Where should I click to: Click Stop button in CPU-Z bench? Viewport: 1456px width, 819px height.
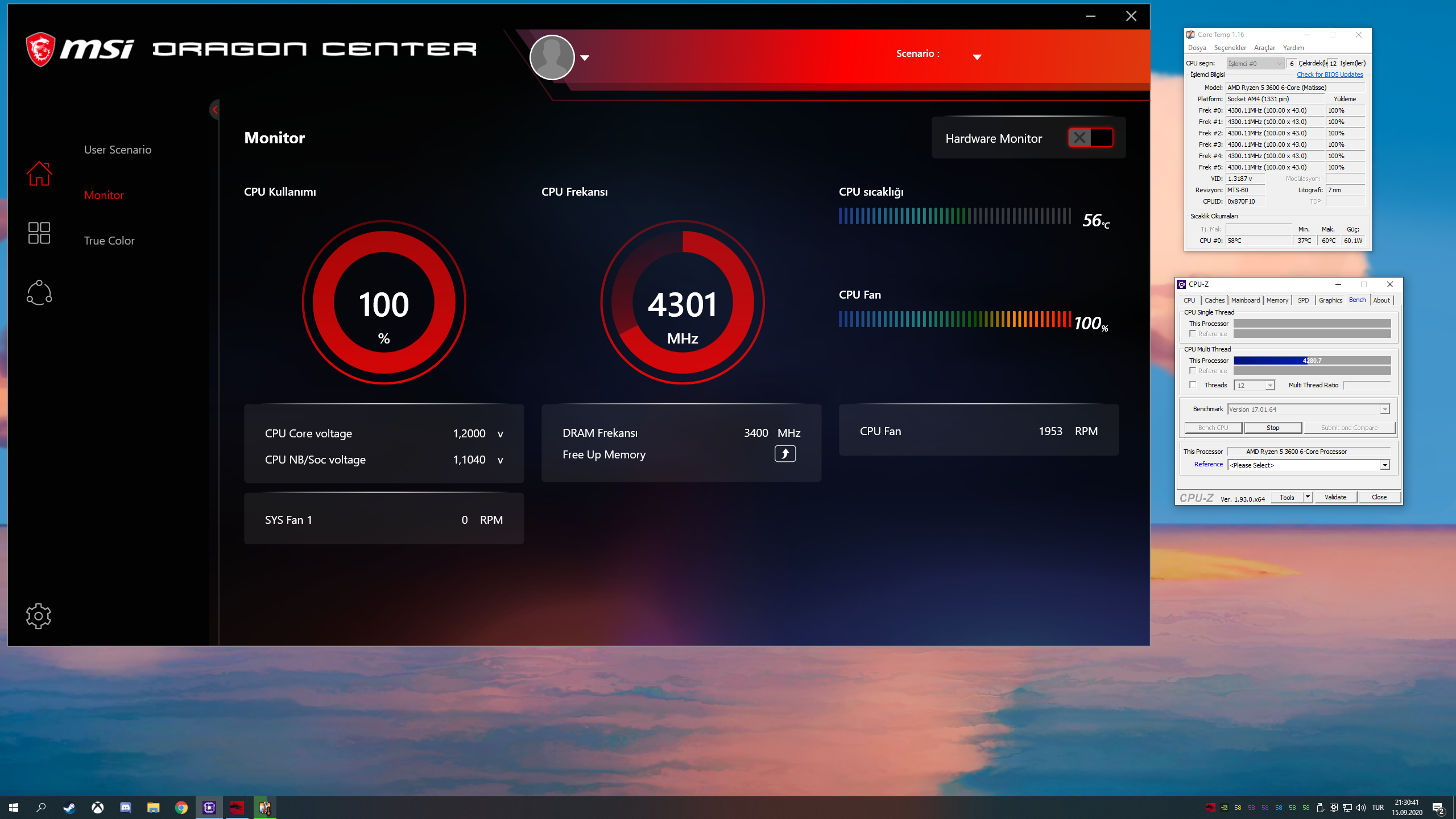[1273, 428]
